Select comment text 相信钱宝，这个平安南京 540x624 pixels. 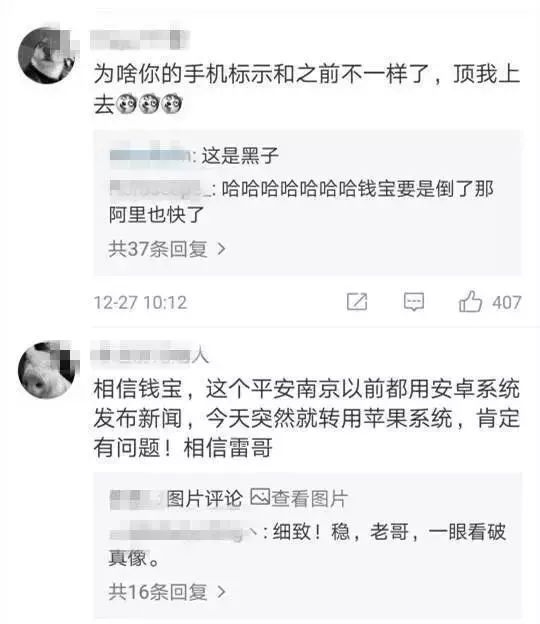306,418
